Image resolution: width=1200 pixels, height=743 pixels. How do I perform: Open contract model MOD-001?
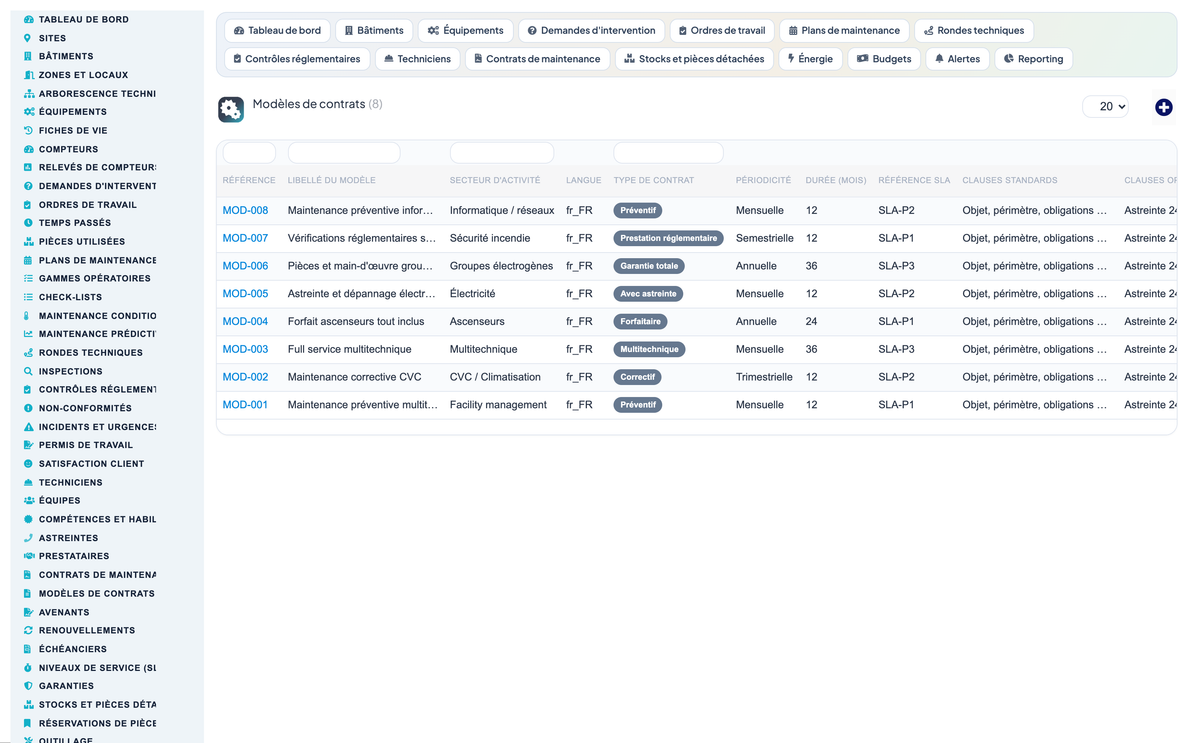tap(245, 405)
